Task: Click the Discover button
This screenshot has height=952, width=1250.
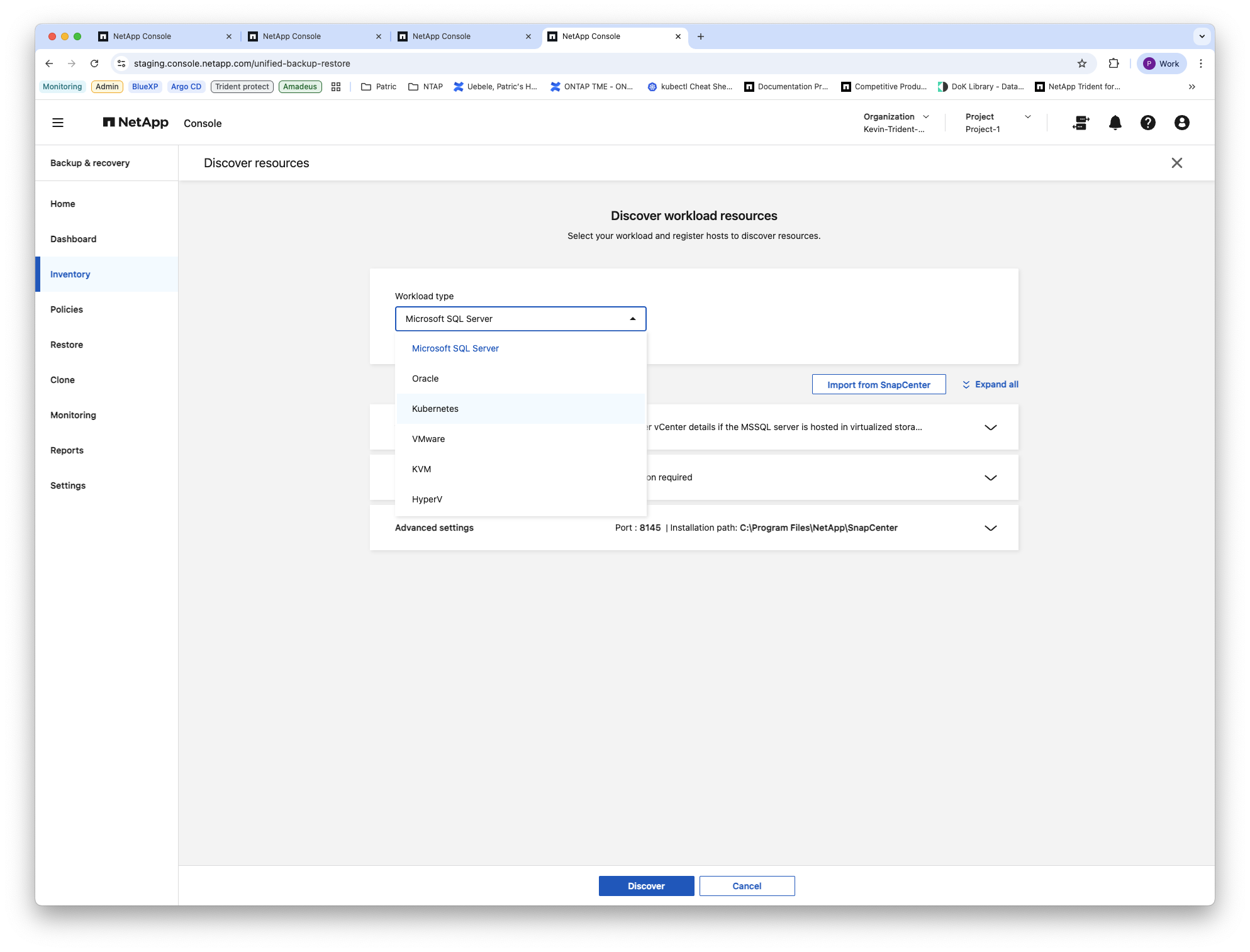Action: (646, 886)
